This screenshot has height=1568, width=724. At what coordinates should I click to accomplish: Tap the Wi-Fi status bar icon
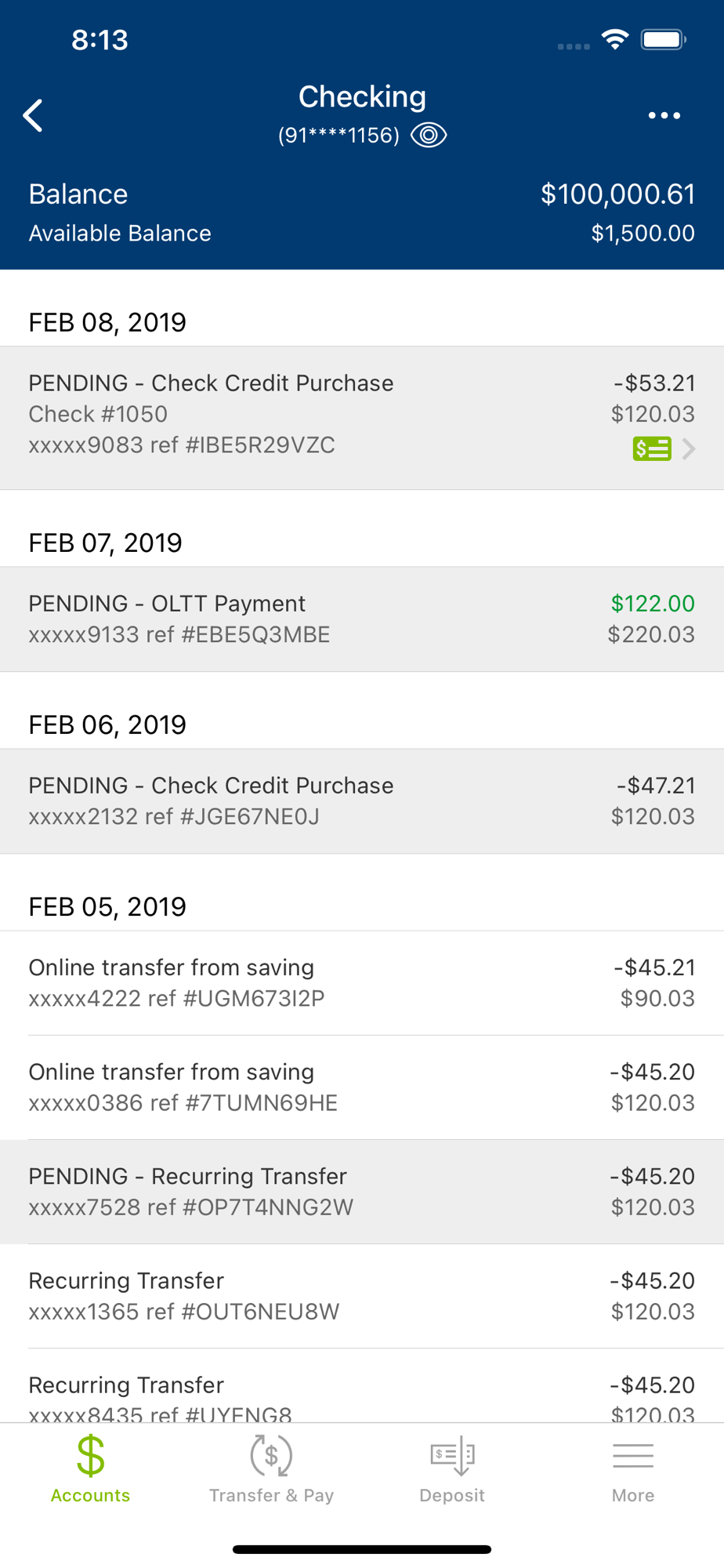click(615, 39)
